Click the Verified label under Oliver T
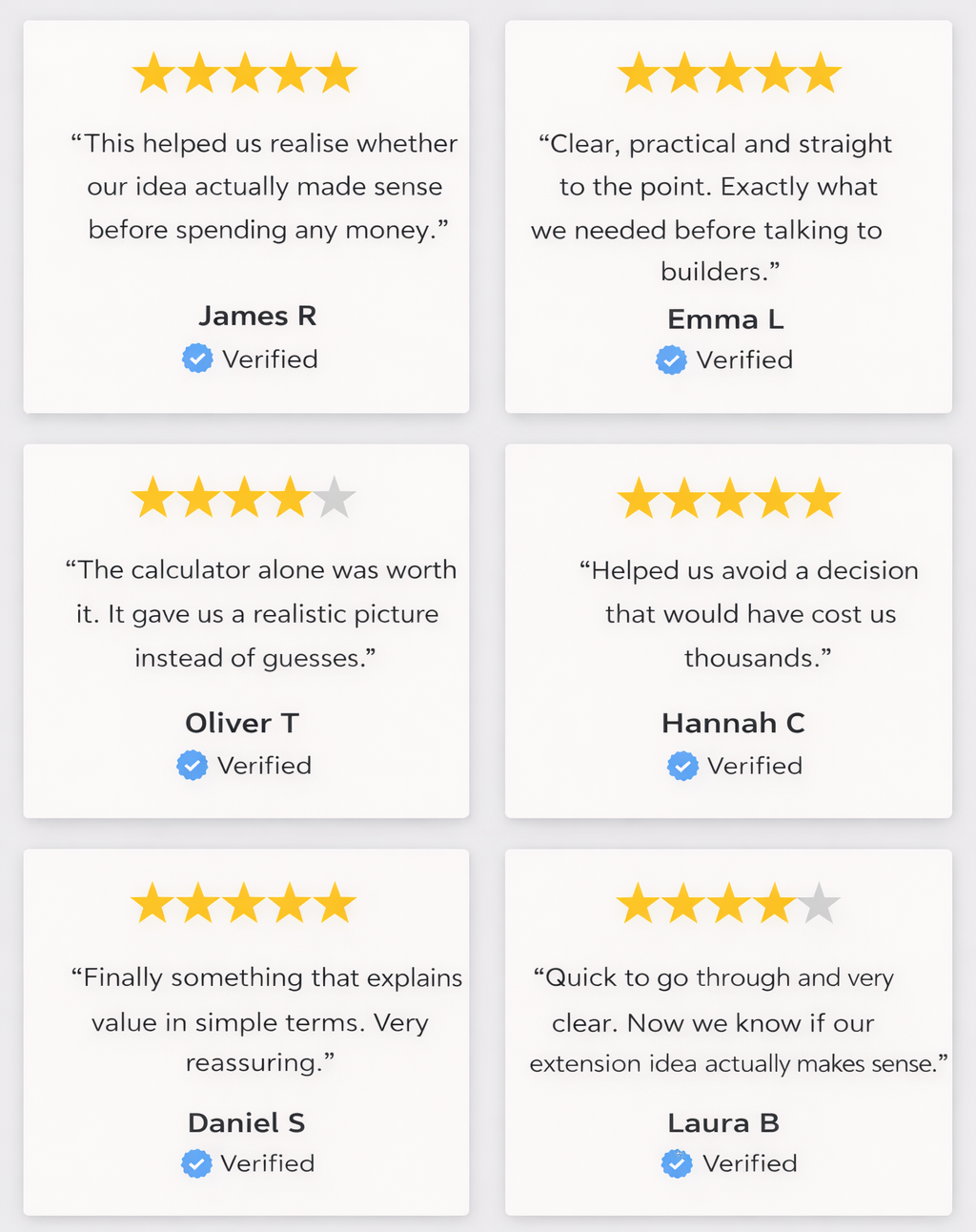The width and height of the screenshot is (976, 1232). pos(264,765)
